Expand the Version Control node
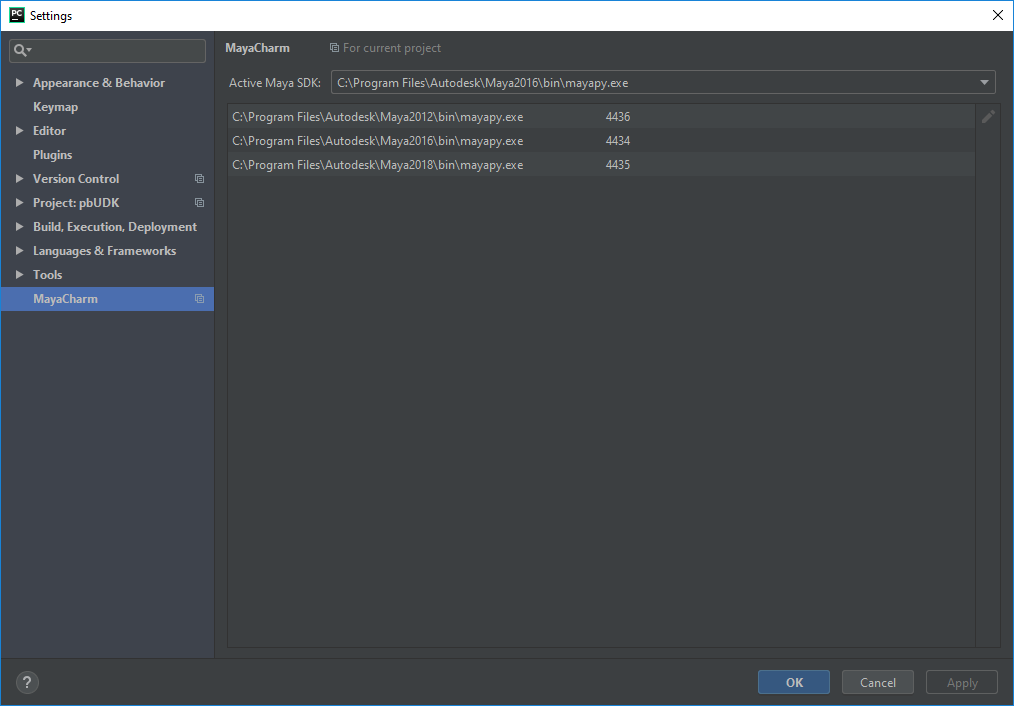The image size is (1014, 706). [x=19, y=178]
